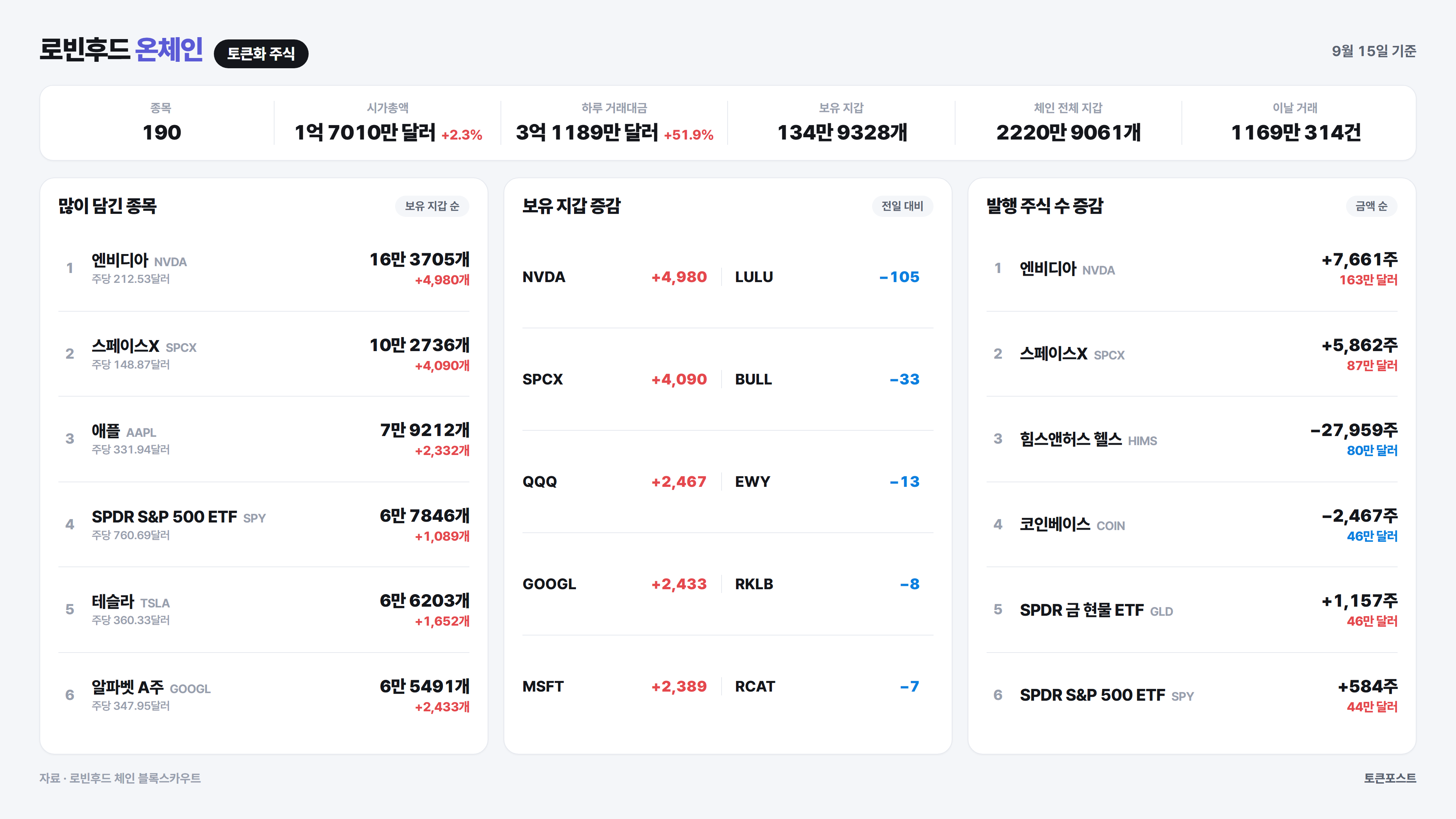Open the SPDR 금 현물 ETF GLD row

coord(1191,610)
